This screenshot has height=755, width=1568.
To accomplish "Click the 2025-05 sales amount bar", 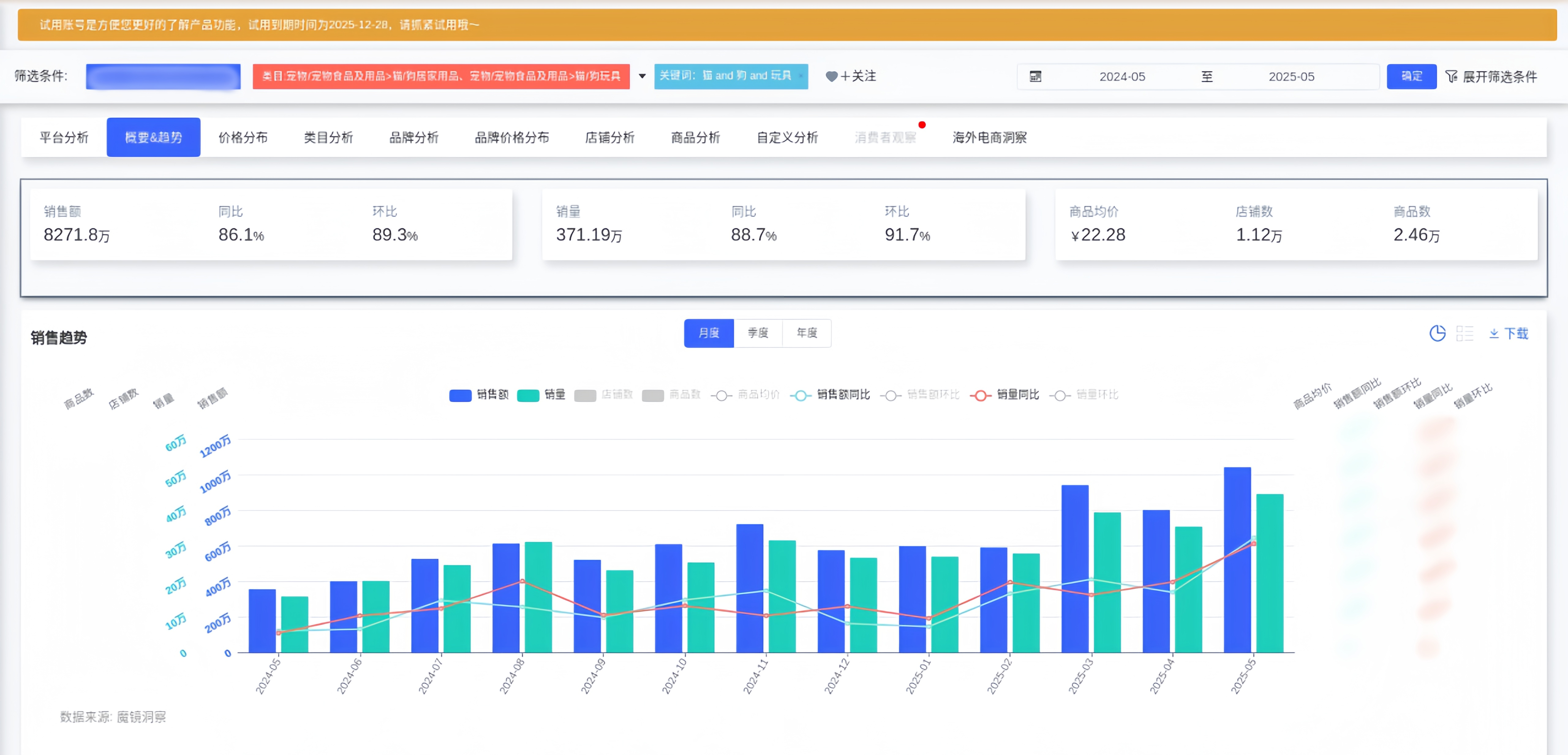I will coord(1238,560).
